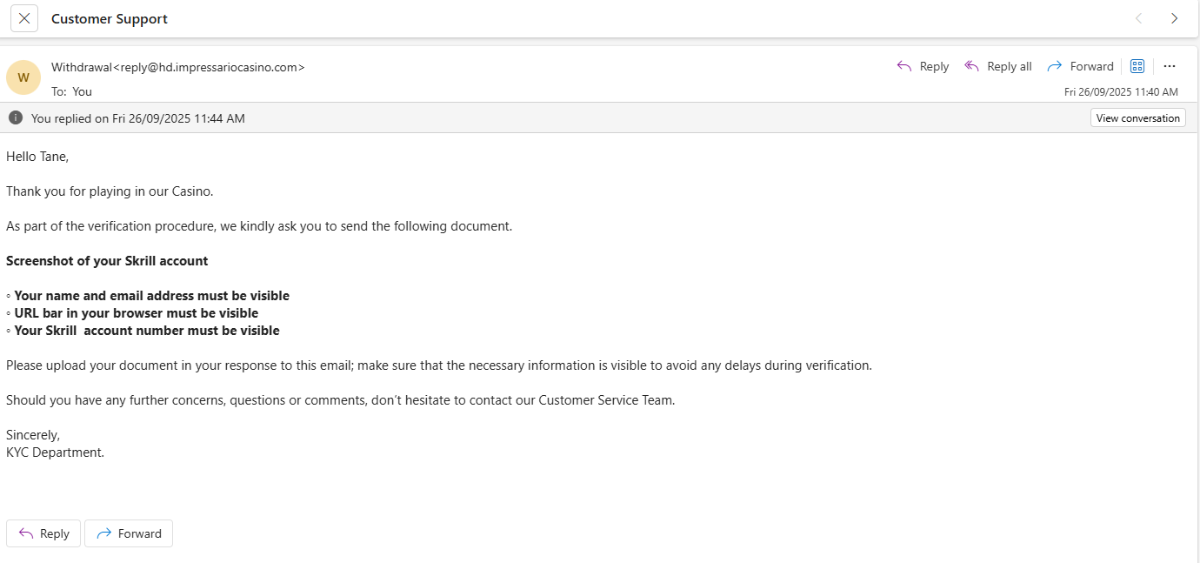The height and width of the screenshot is (563, 1200).
Task: Open the More actions ellipsis menu
Action: click(x=1169, y=66)
